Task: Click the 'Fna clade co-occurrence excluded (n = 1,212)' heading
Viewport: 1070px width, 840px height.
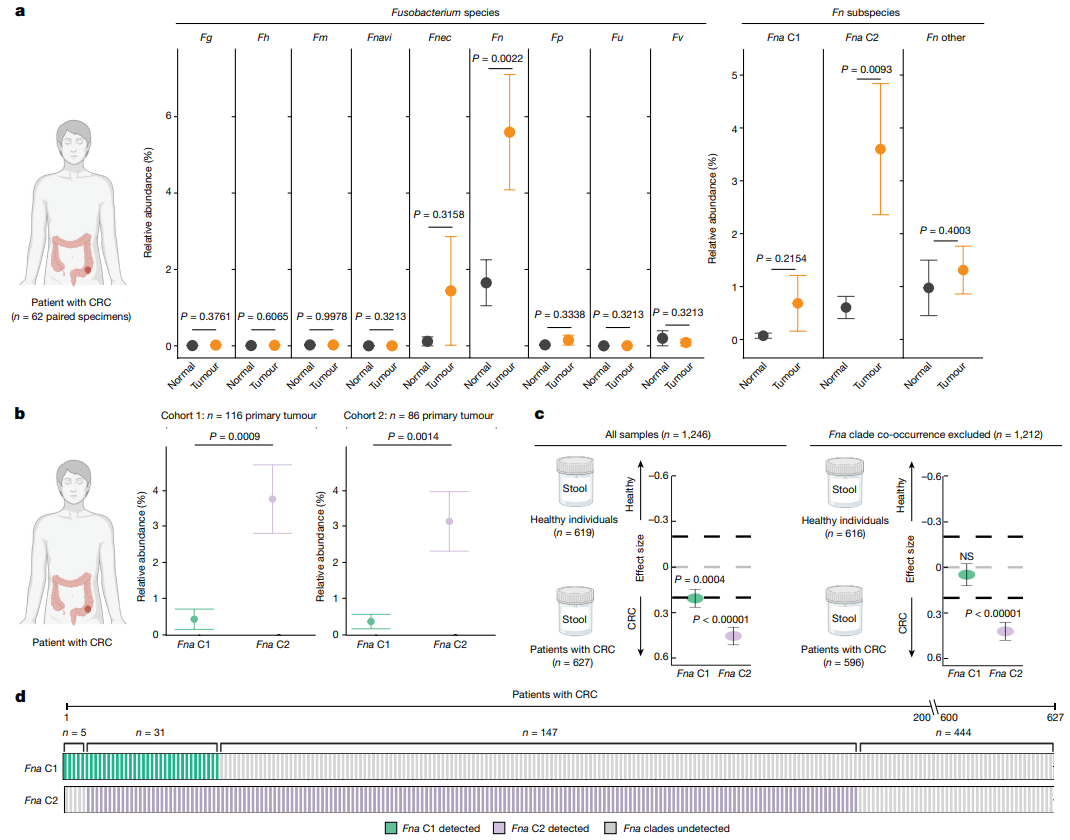Action: pos(936,435)
